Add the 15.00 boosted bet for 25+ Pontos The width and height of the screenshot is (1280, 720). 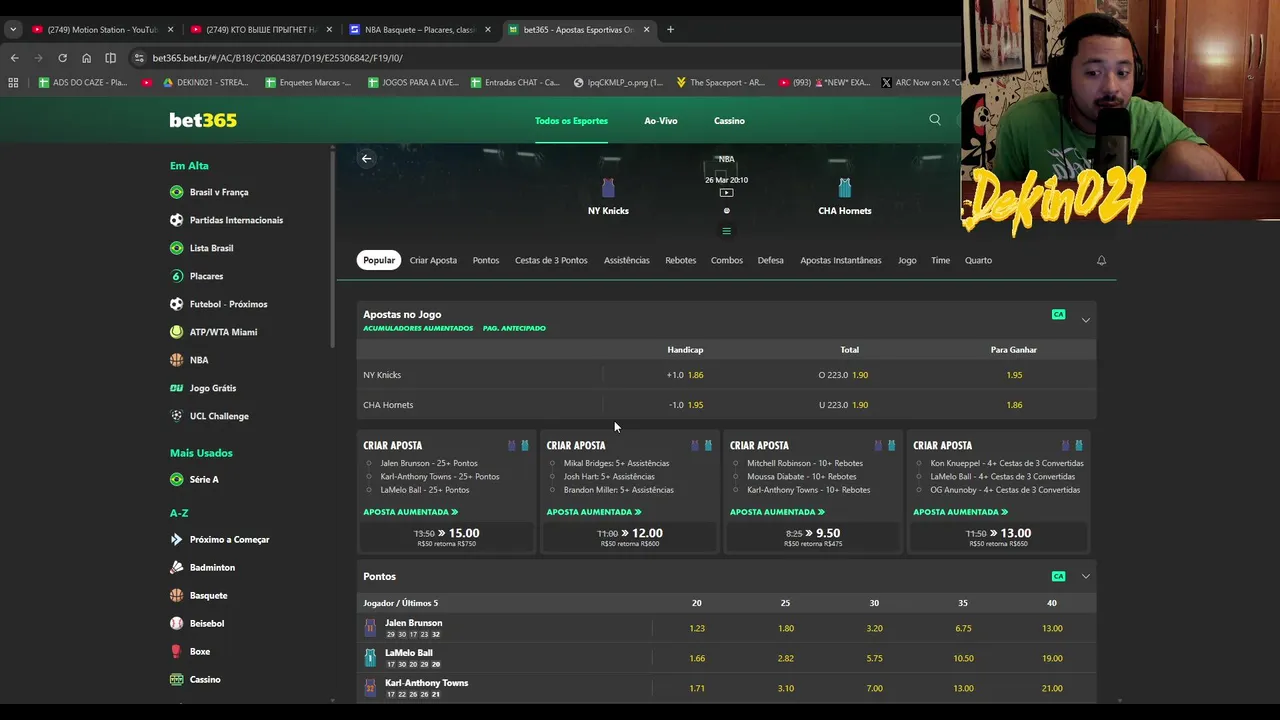[x=447, y=537]
